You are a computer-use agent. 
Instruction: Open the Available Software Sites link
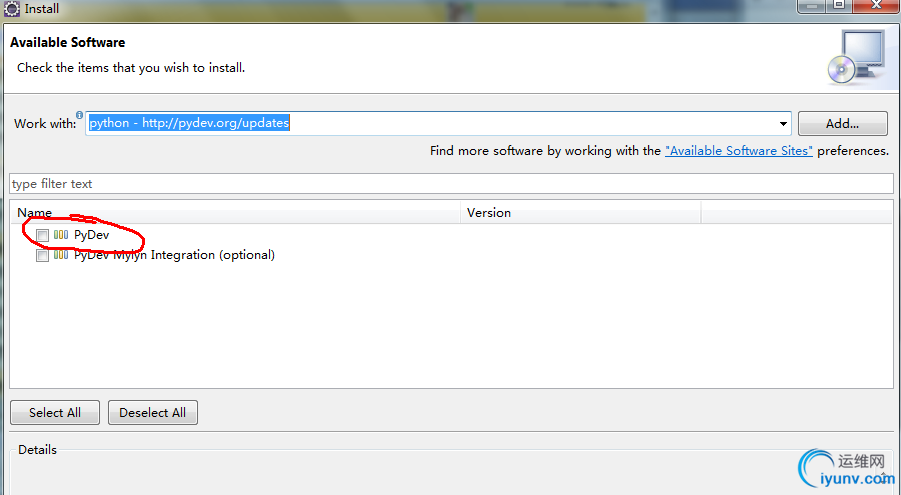pyautogui.click(x=738, y=151)
